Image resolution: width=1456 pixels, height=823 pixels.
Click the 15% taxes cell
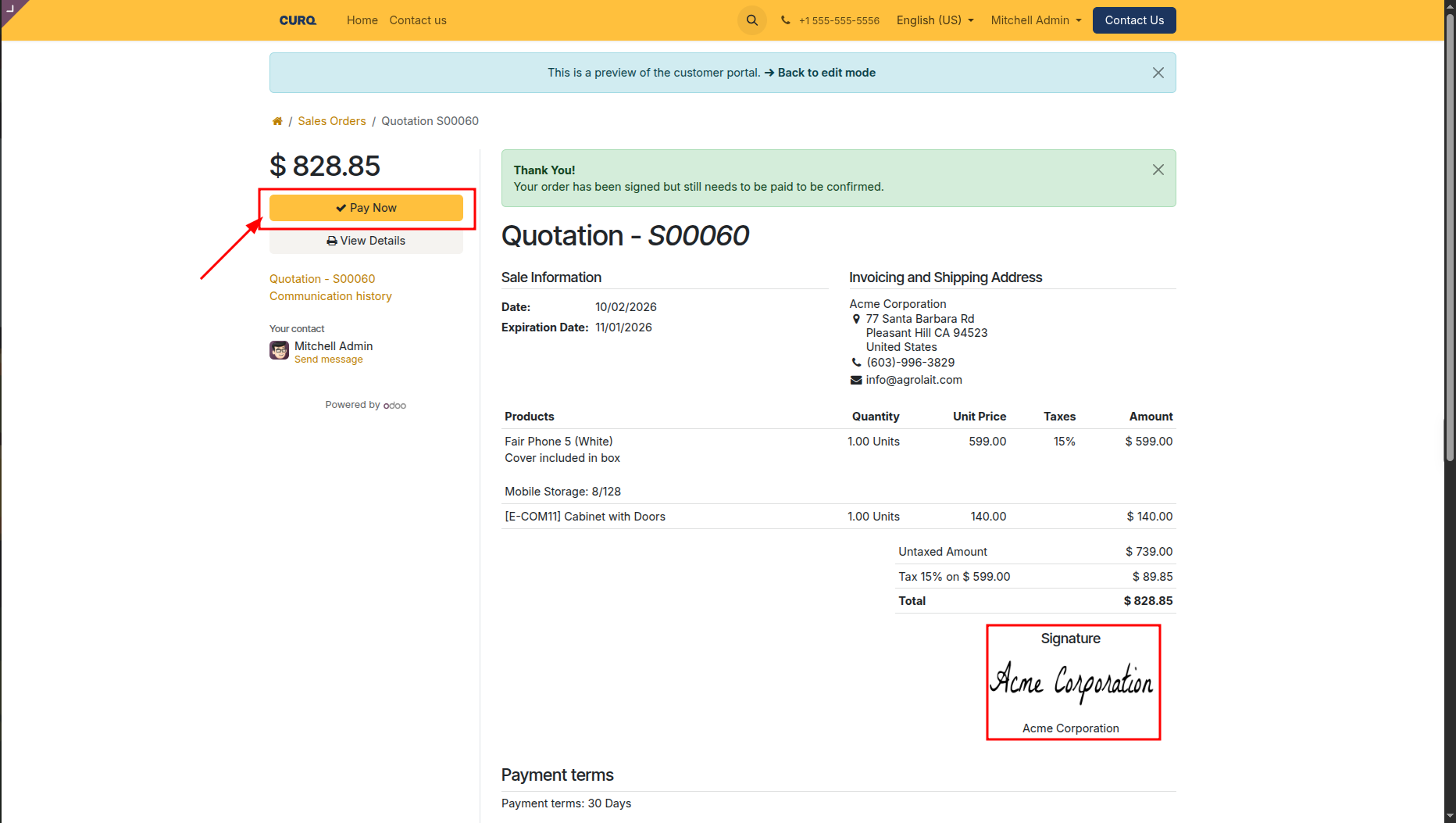(x=1064, y=442)
